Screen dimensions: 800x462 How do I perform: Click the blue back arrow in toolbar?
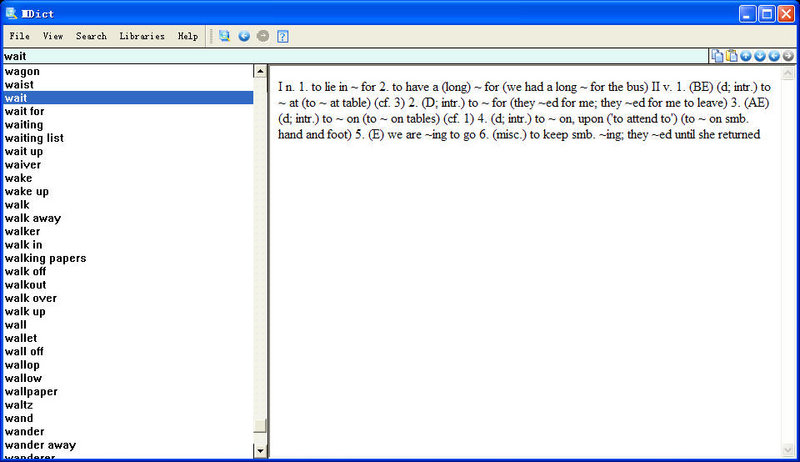coord(244,36)
